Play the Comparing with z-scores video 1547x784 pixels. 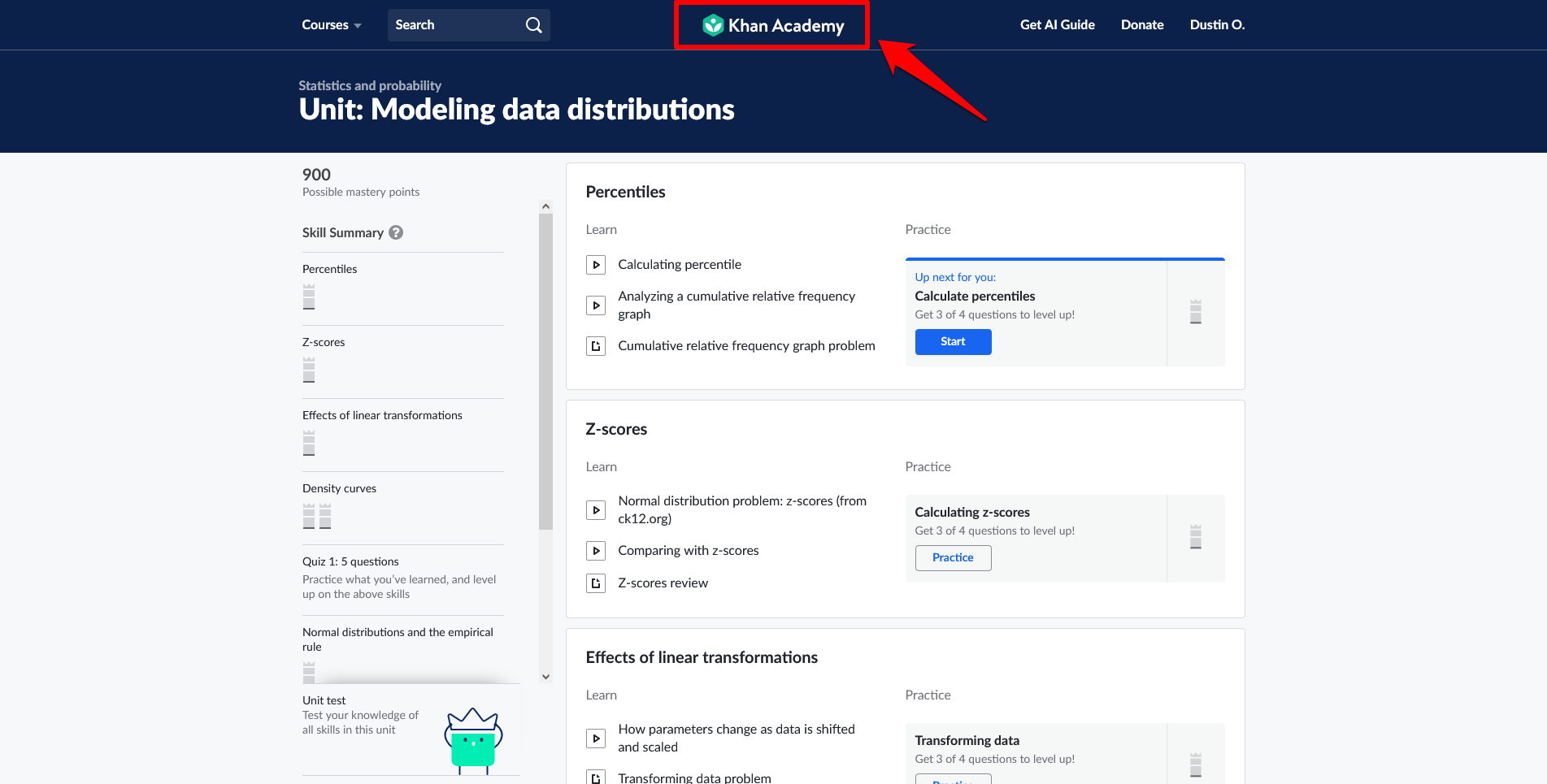point(596,551)
